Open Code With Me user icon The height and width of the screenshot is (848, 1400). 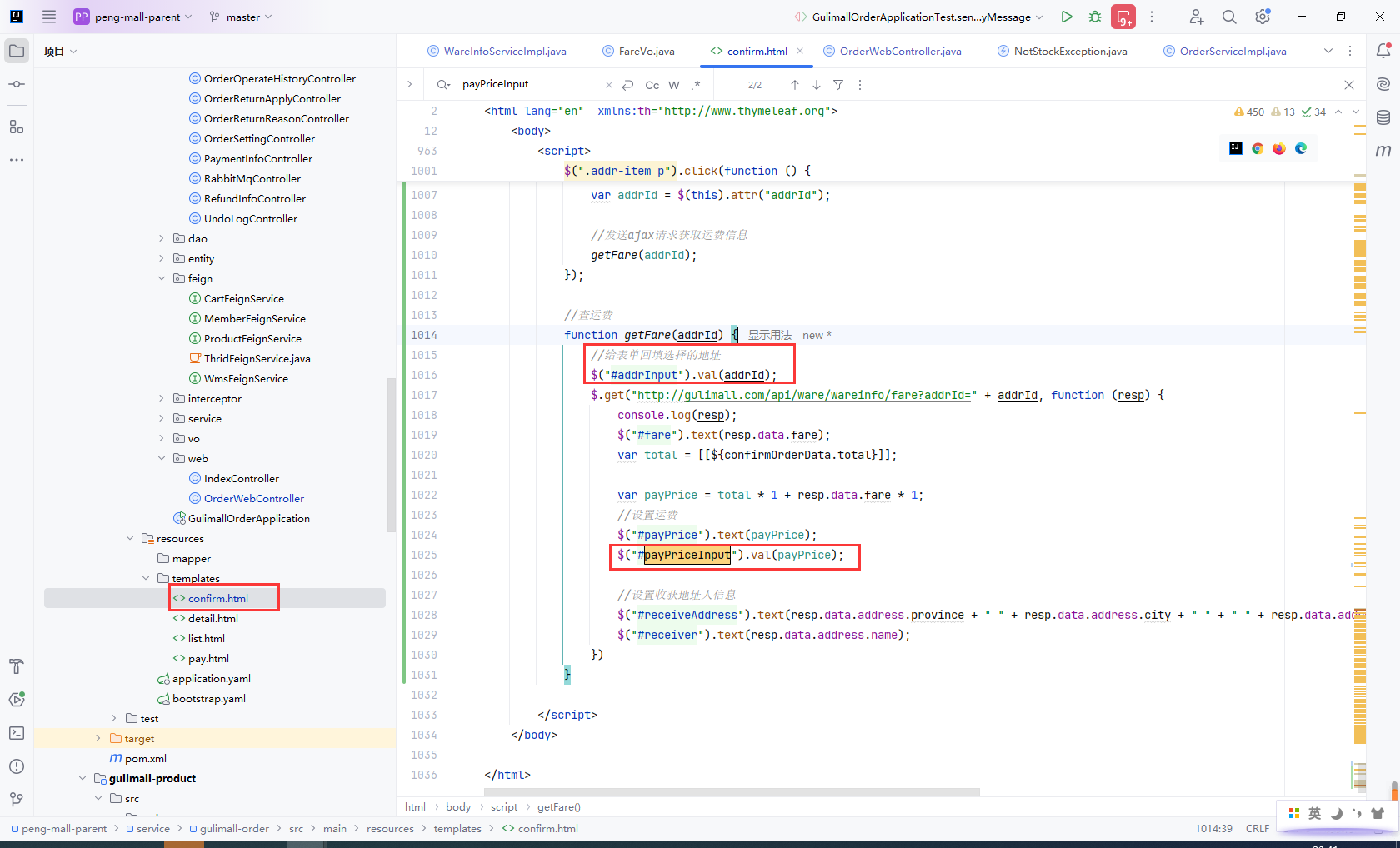(x=1196, y=17)
